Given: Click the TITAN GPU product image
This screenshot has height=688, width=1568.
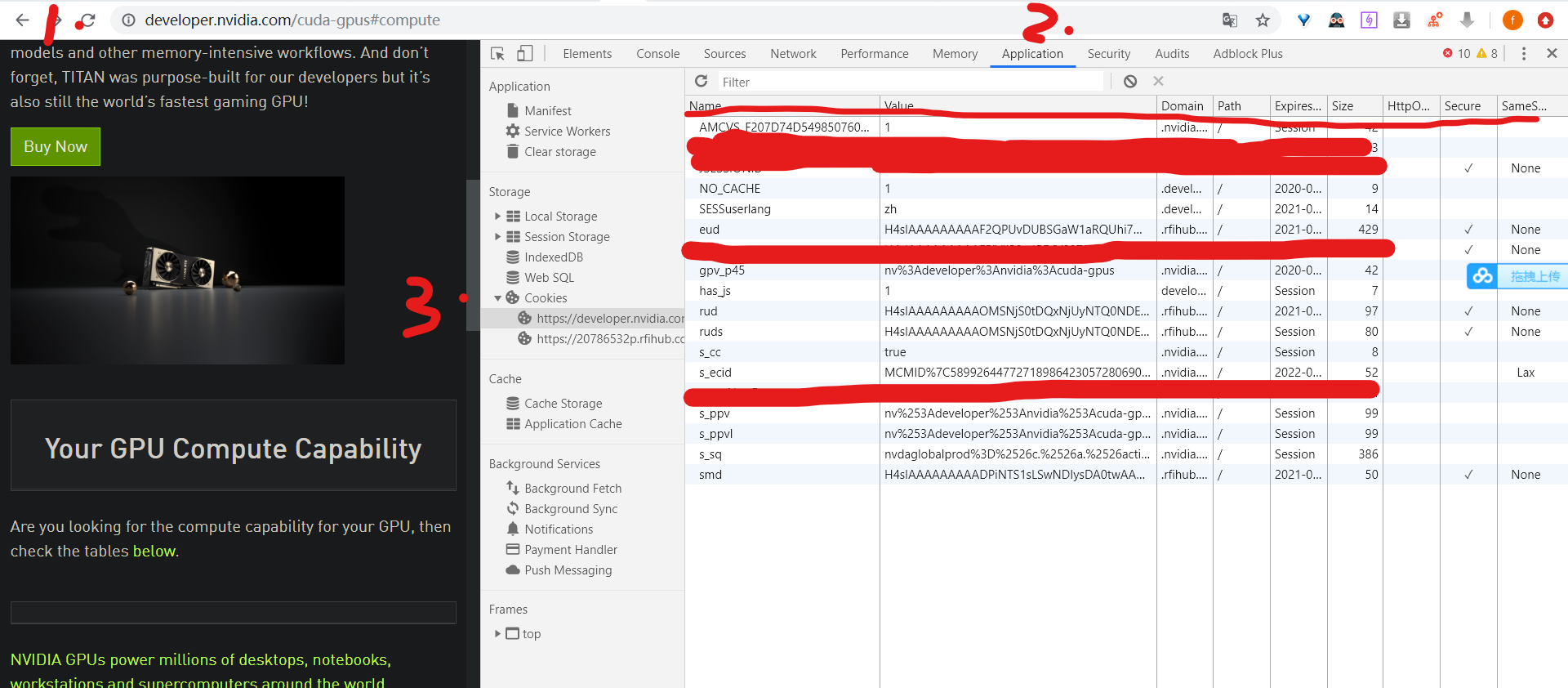Looking at the screenshot, I should tap(177, 270).
